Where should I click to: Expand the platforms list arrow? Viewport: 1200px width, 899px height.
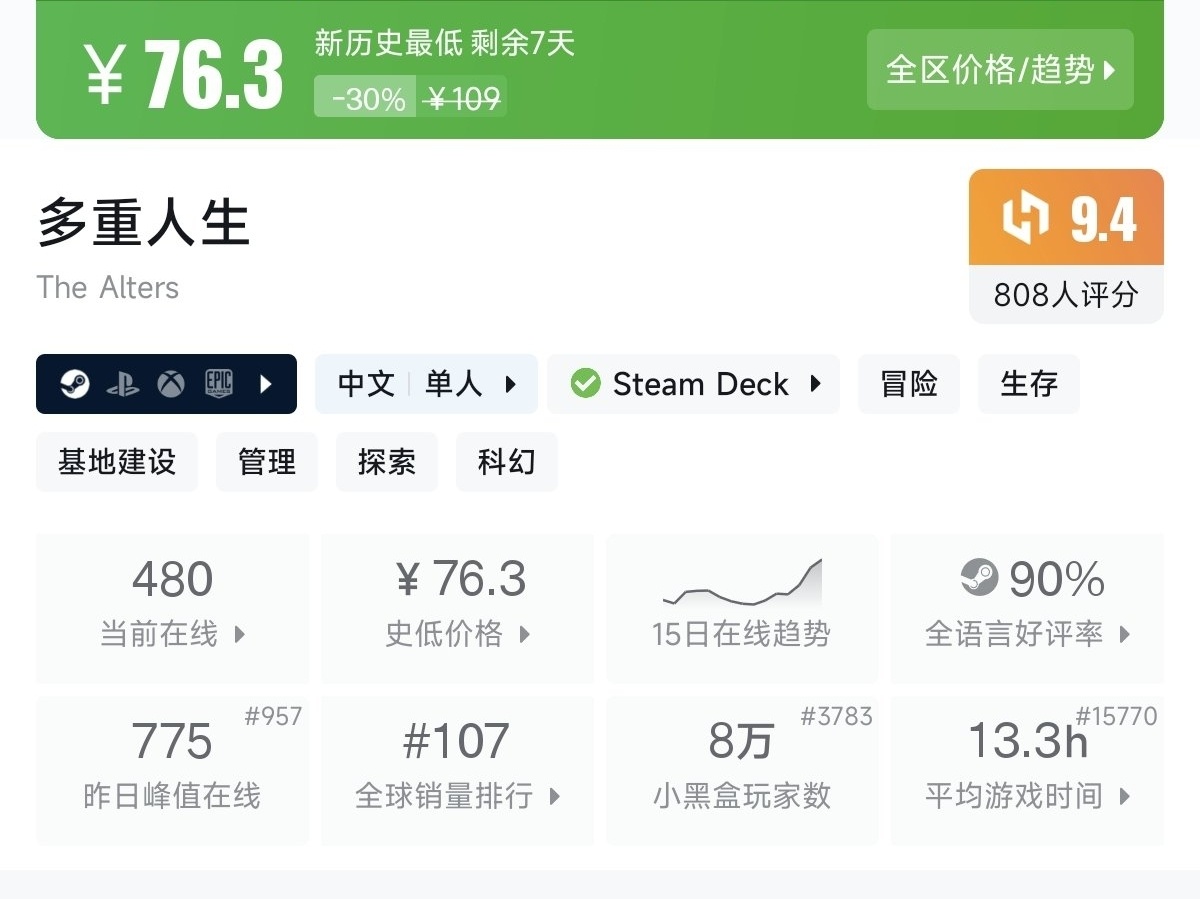[x=266, y=384]
